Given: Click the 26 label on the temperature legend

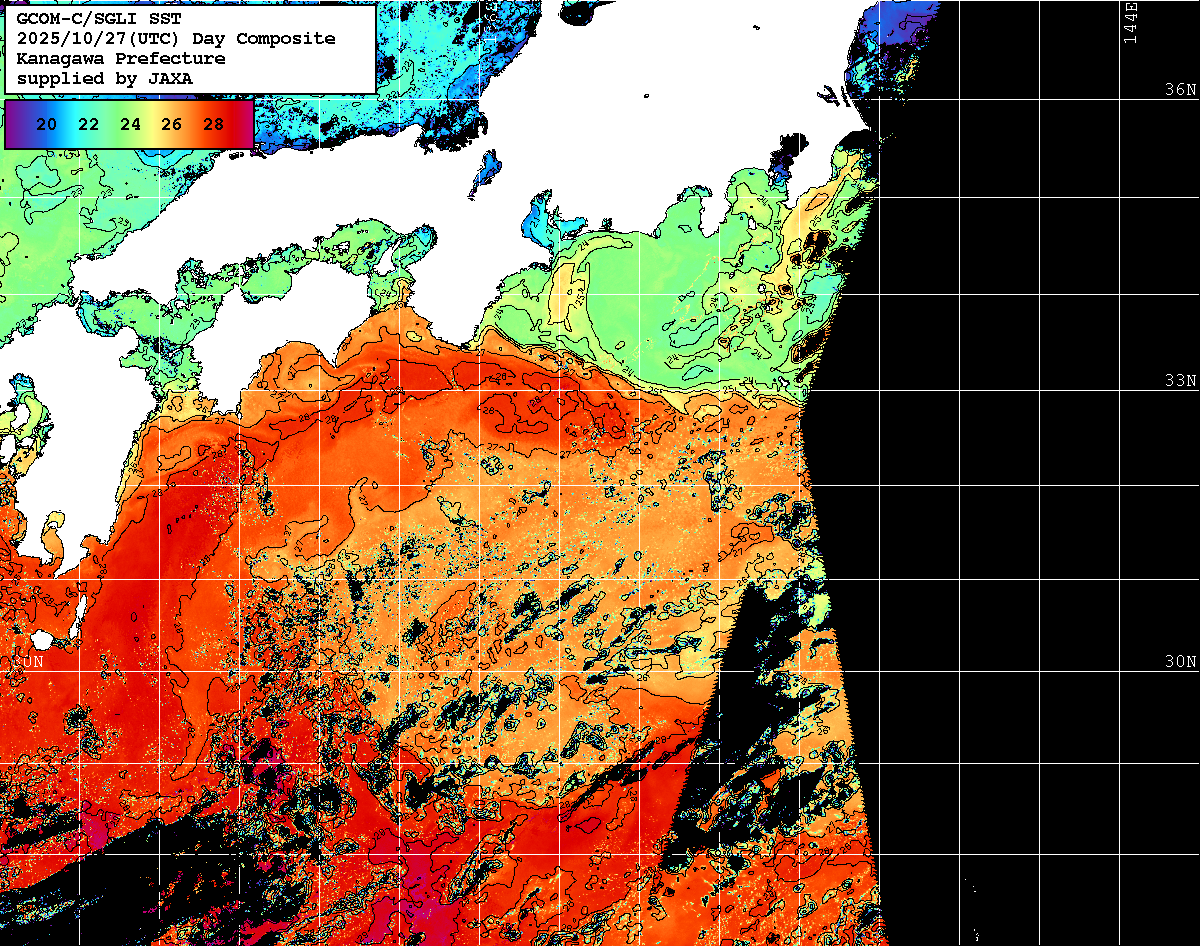Looking at the screenshot, I should (x=171, y=124).
